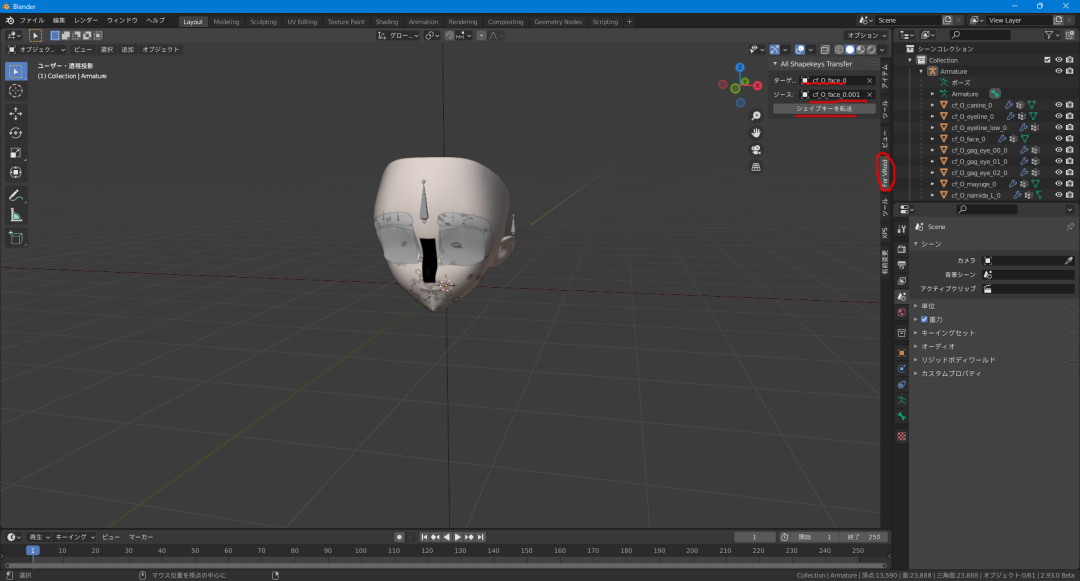
Task: Pin the Scene properties with pin icon
Action: (x=1070, y=226)
